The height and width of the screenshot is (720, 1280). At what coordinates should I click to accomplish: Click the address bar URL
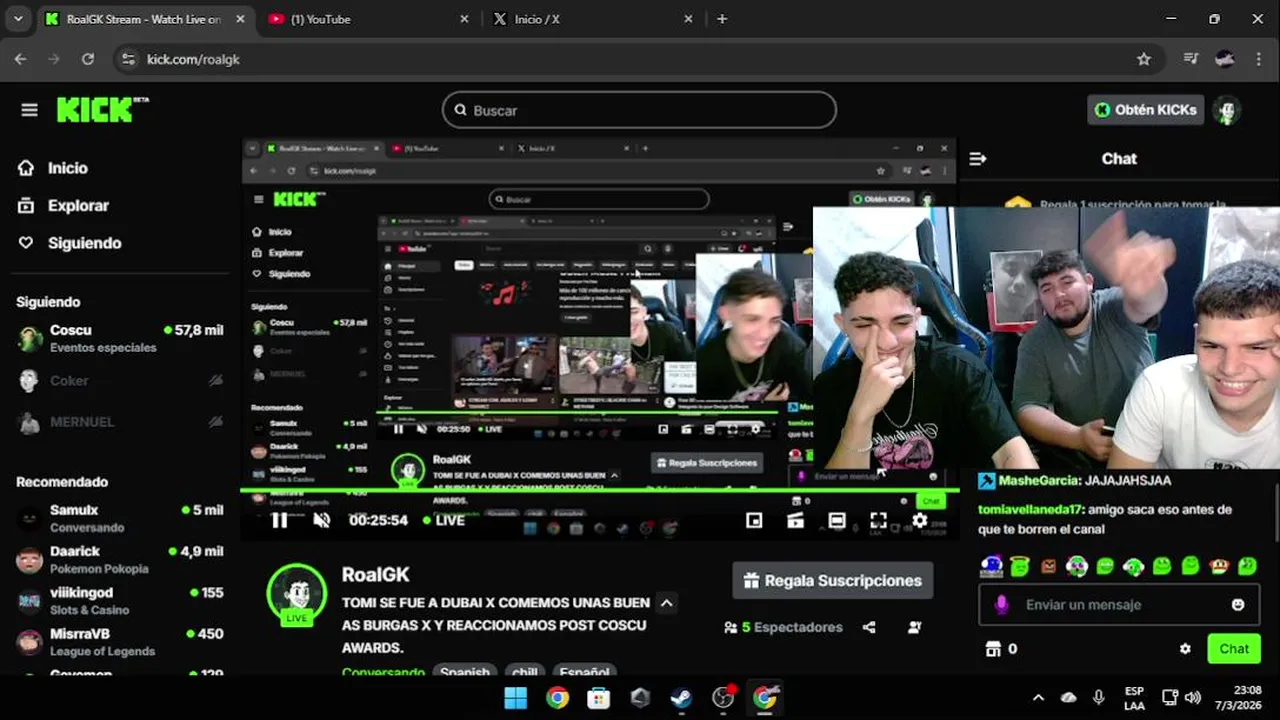[193, 59]
